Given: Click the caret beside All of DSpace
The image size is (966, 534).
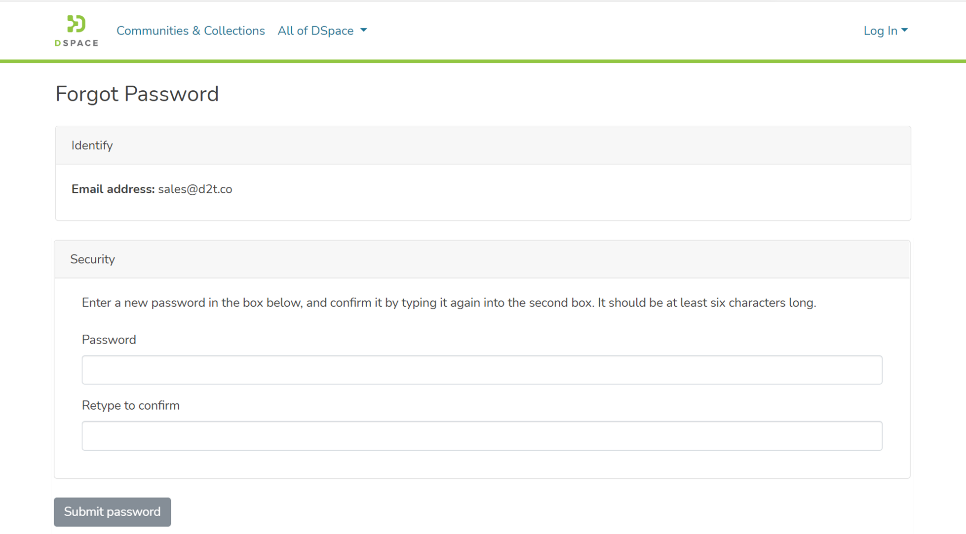Looking at the screenshot, I should click(364, 31).
